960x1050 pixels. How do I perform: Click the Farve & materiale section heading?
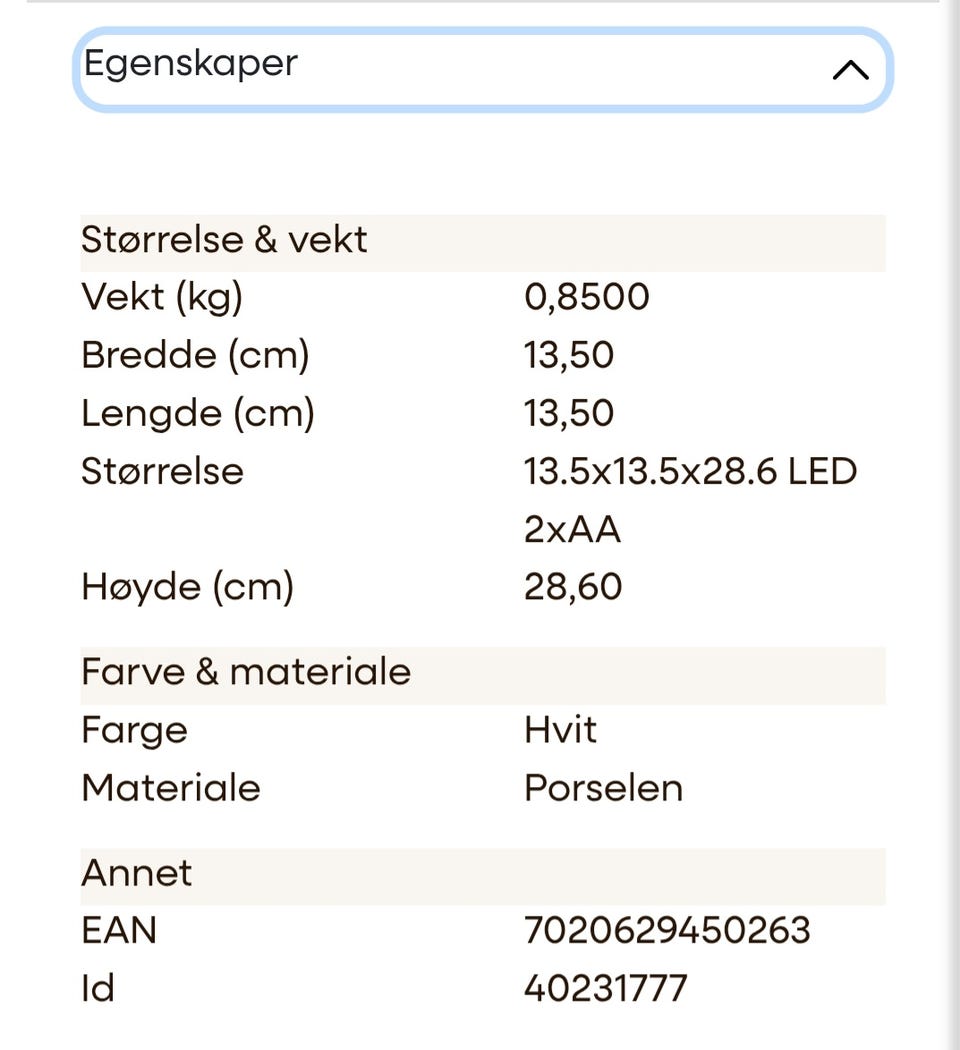pos(246,672)
